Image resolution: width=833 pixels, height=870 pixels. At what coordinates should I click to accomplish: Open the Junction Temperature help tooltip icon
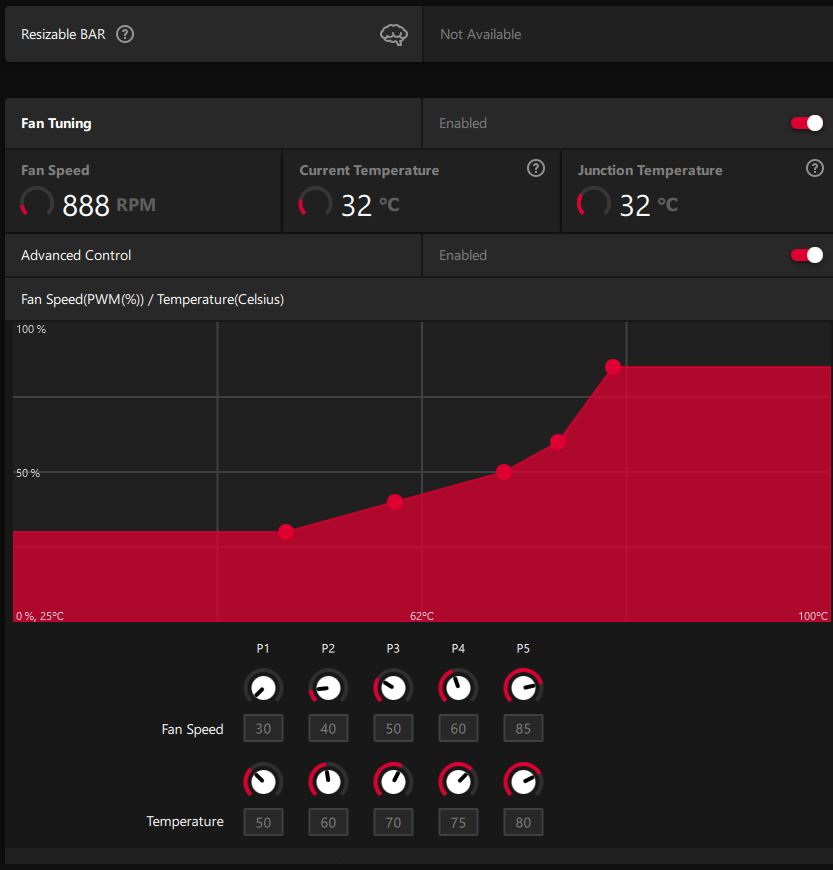click(x=814, y=168)
